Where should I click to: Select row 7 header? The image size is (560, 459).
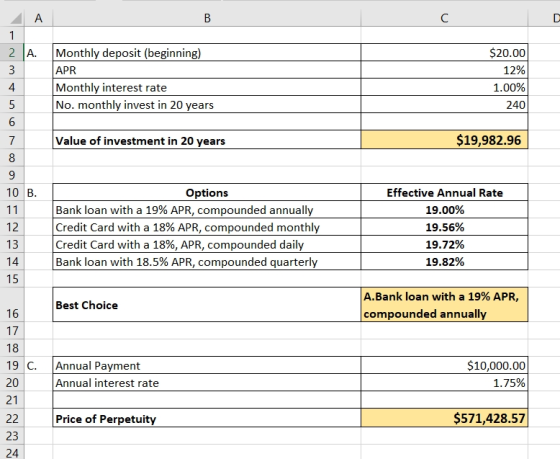point(12,140)
